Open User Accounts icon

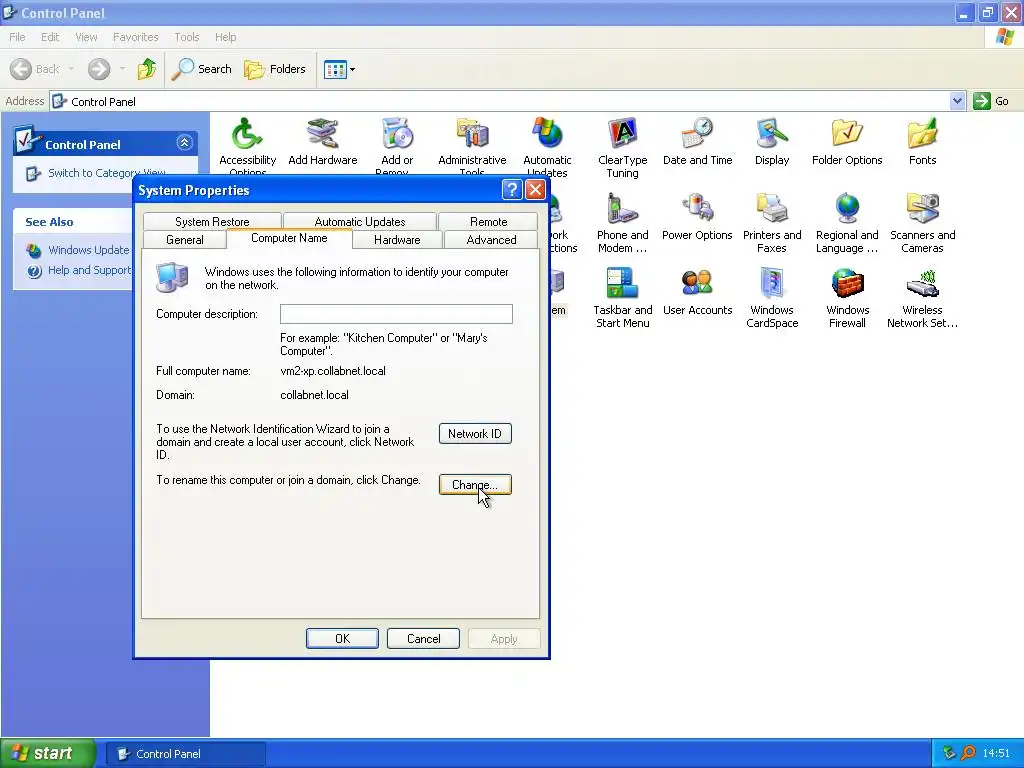(697, 291)
